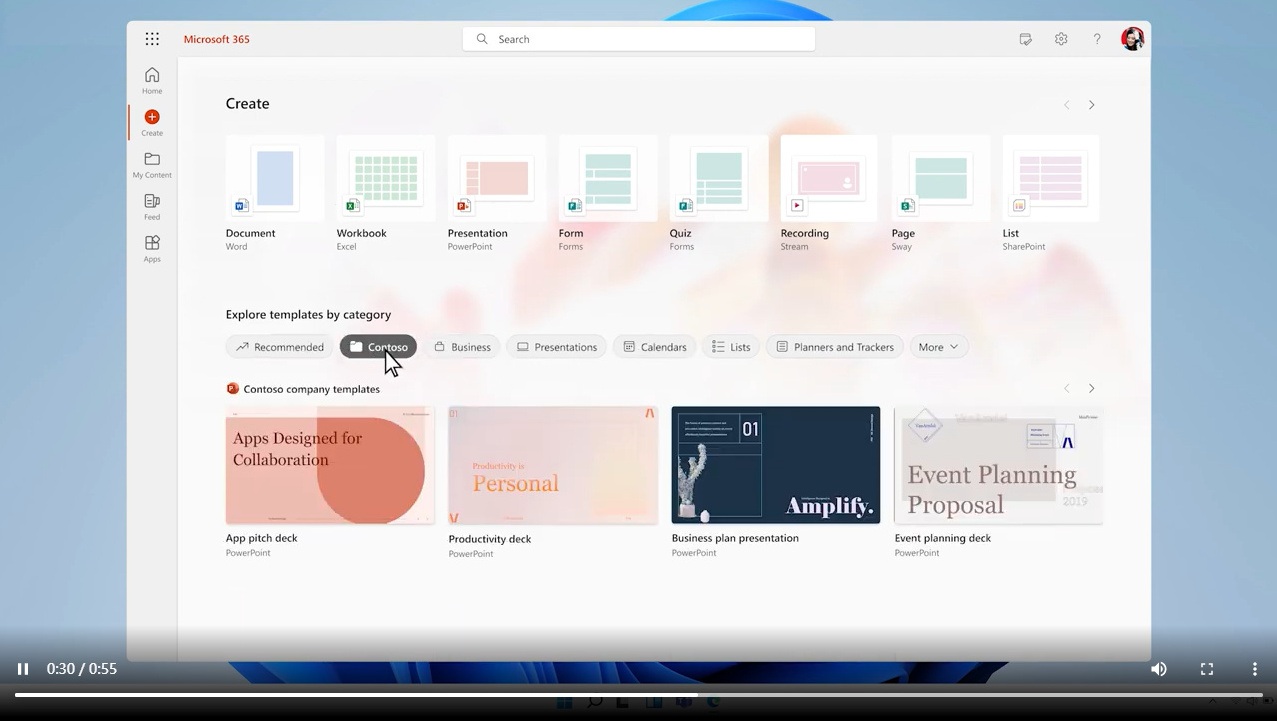Image resolution: width=1277 pixels, height=721 pixels.
Task: Create a new Word Document
Action: pos(275,194)
